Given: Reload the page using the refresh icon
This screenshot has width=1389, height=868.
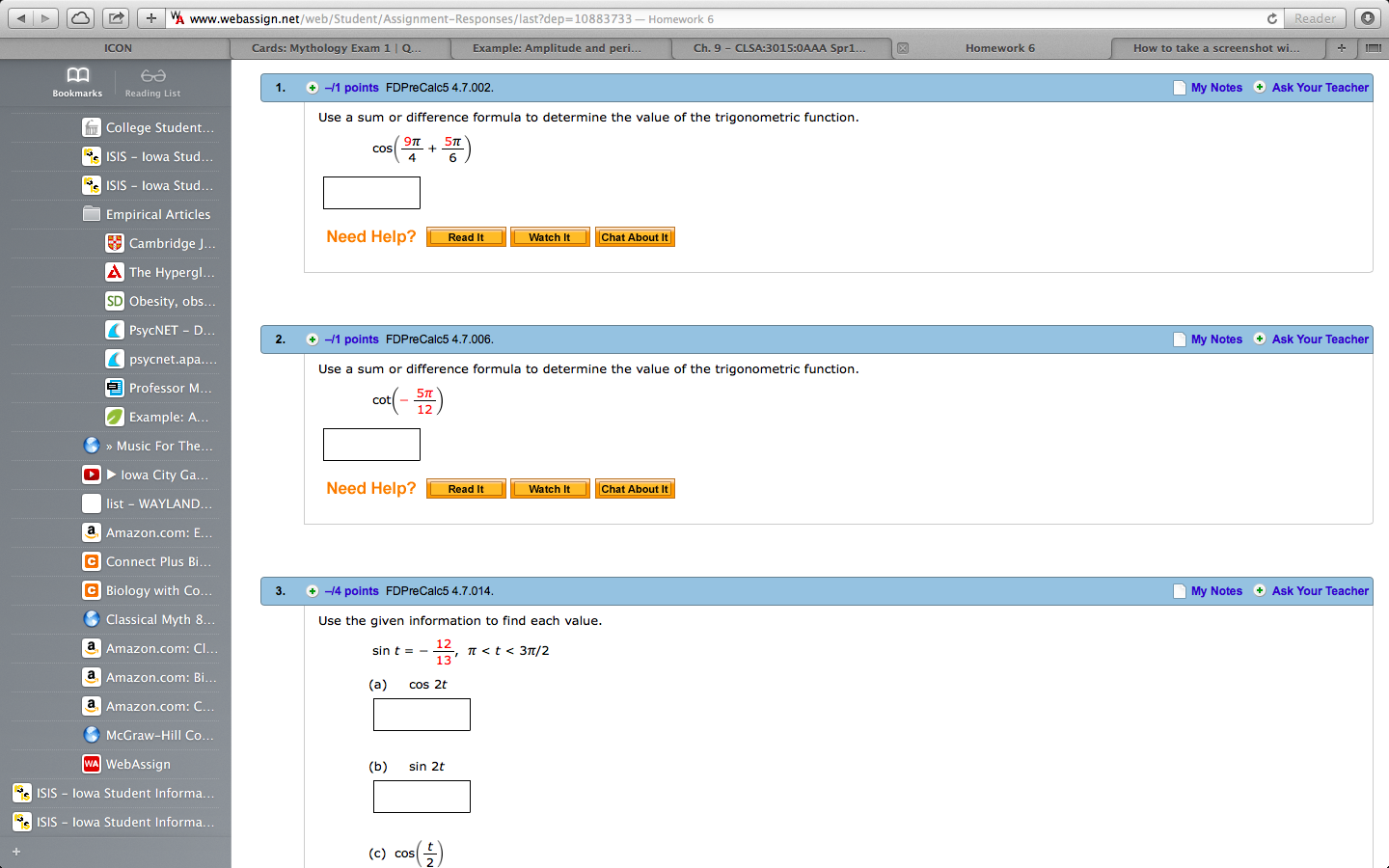Looking at the screenshot, I should (1271, 16).
